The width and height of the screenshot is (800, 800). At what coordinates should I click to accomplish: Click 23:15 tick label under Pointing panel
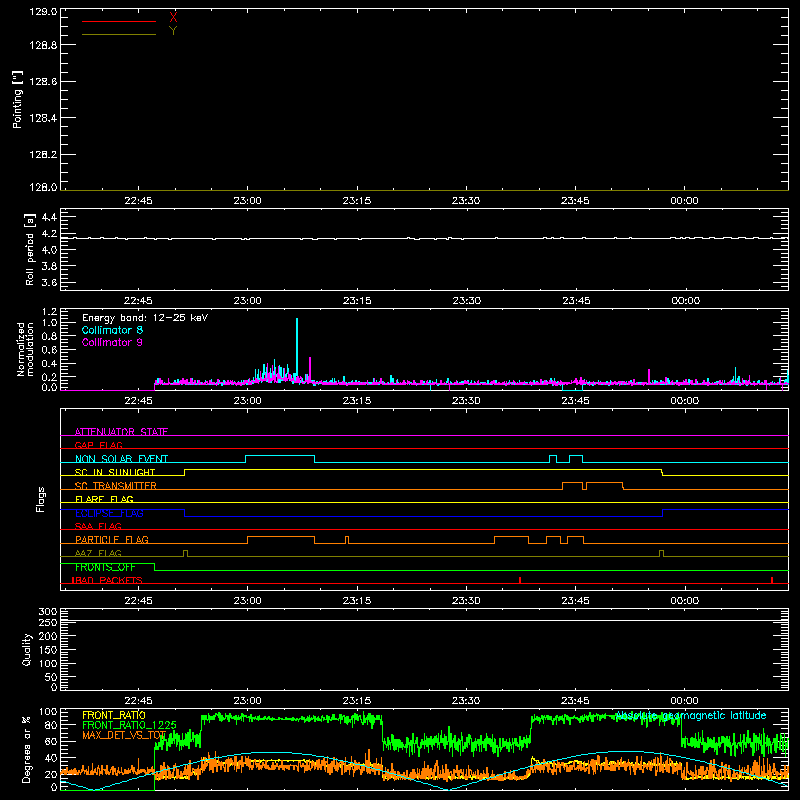(x=357, y=201)
